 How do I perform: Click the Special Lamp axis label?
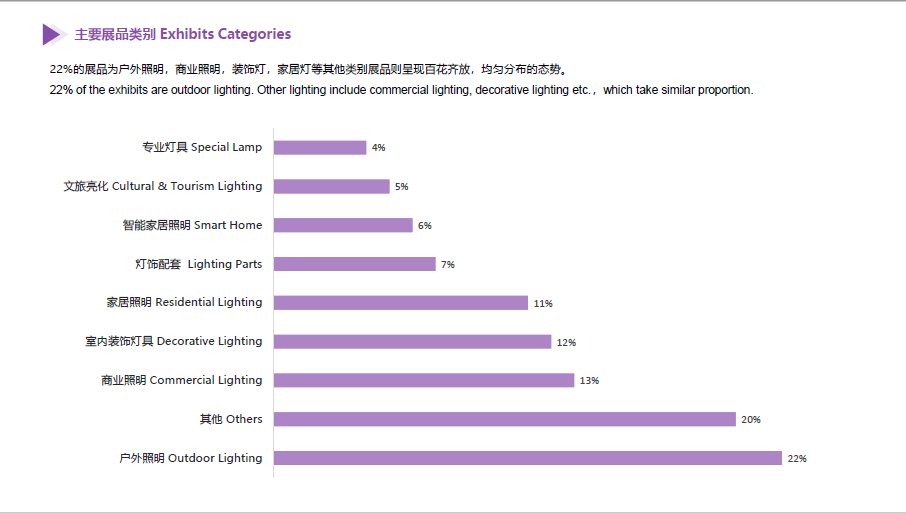coord(202,147)
